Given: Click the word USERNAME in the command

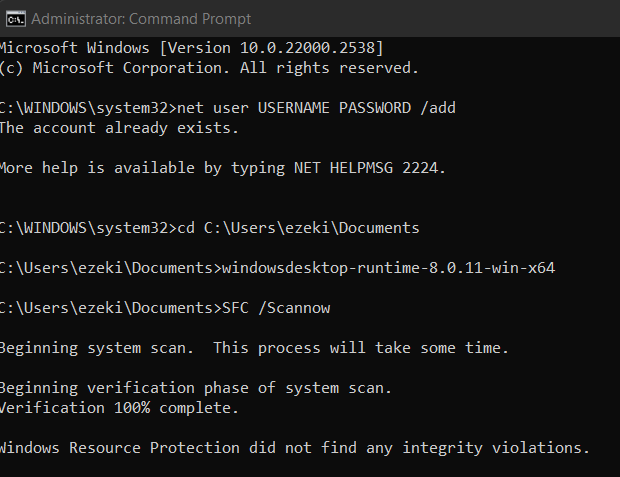Looking at the screenshot, I should point(294,108).
